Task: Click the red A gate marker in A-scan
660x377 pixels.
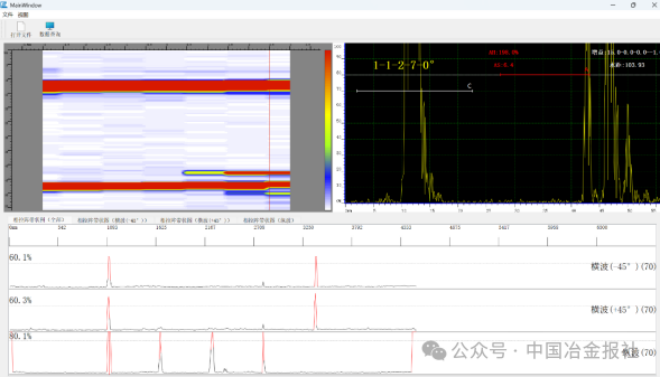Action: click(586, 69)
